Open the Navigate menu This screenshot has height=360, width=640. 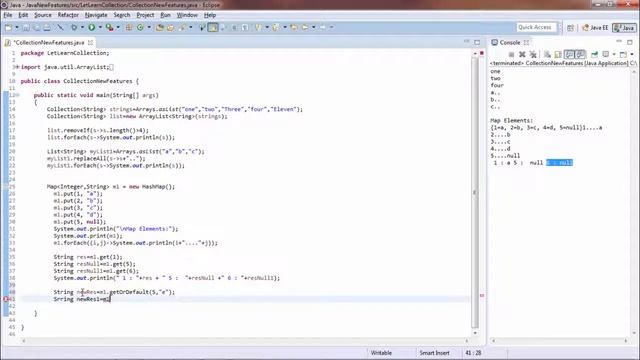(x=96, y=15)
